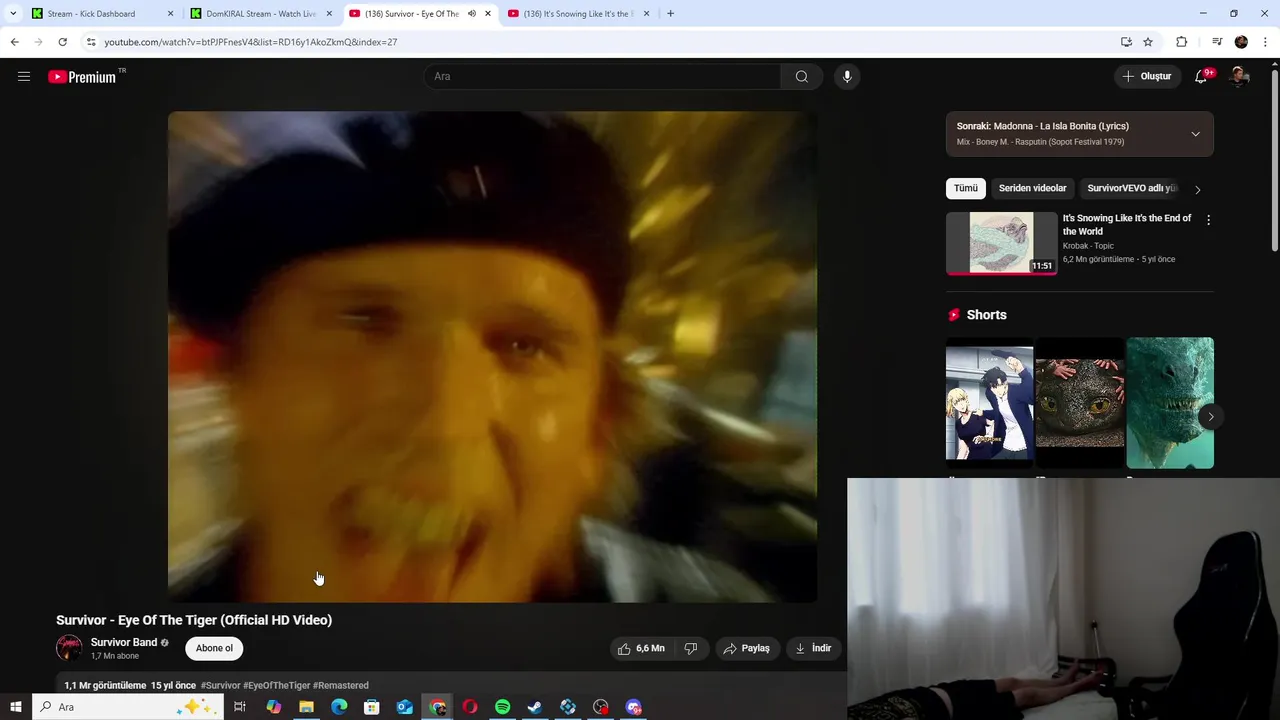Open Steam from the taskbar
This screenshot has width=1280, height=720.
pos(535,707)
